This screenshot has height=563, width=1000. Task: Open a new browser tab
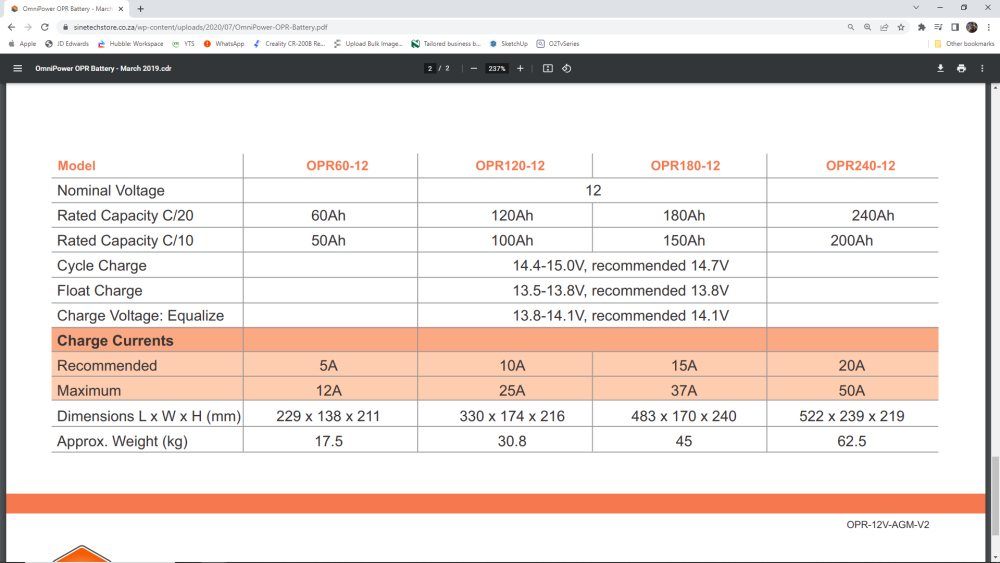[140, 9]
